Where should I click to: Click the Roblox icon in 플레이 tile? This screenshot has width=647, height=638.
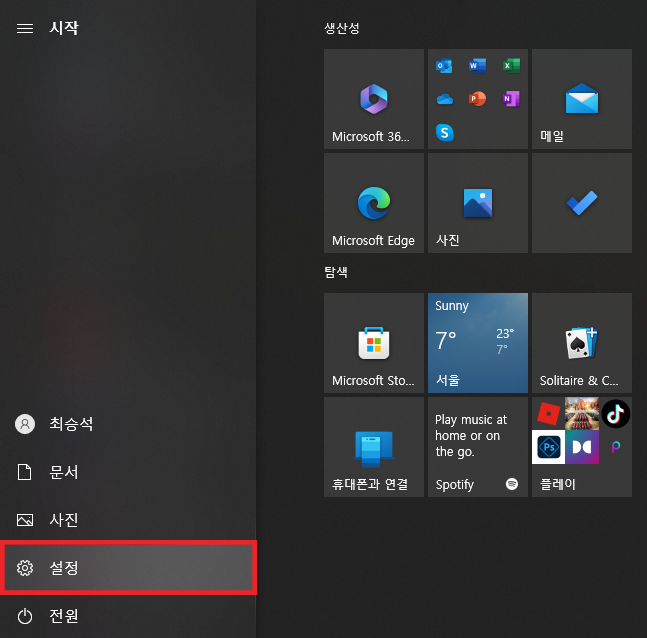tap(547, 413)
